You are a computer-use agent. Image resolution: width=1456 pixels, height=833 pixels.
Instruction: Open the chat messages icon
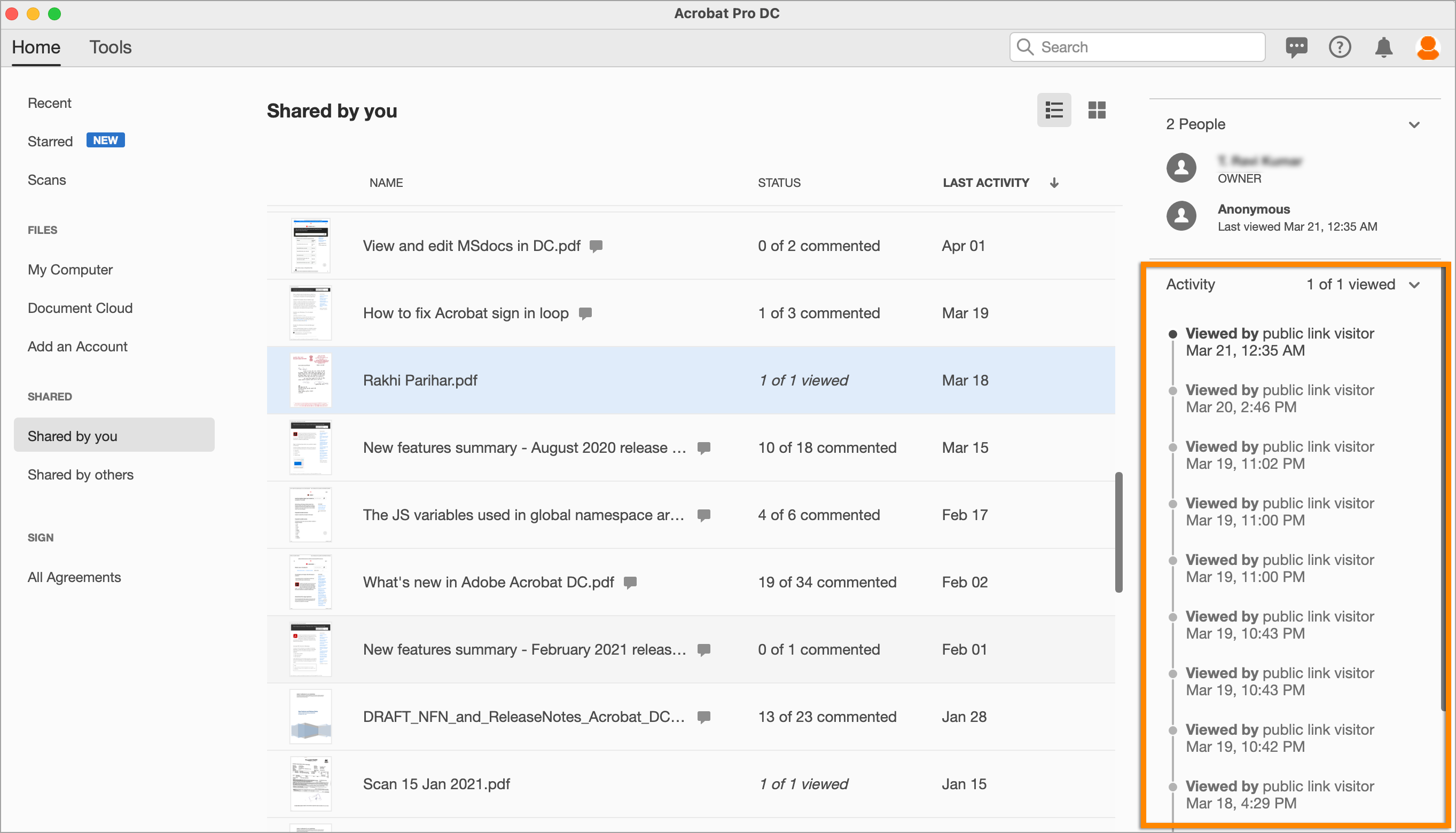click(x=1296, y=47)
